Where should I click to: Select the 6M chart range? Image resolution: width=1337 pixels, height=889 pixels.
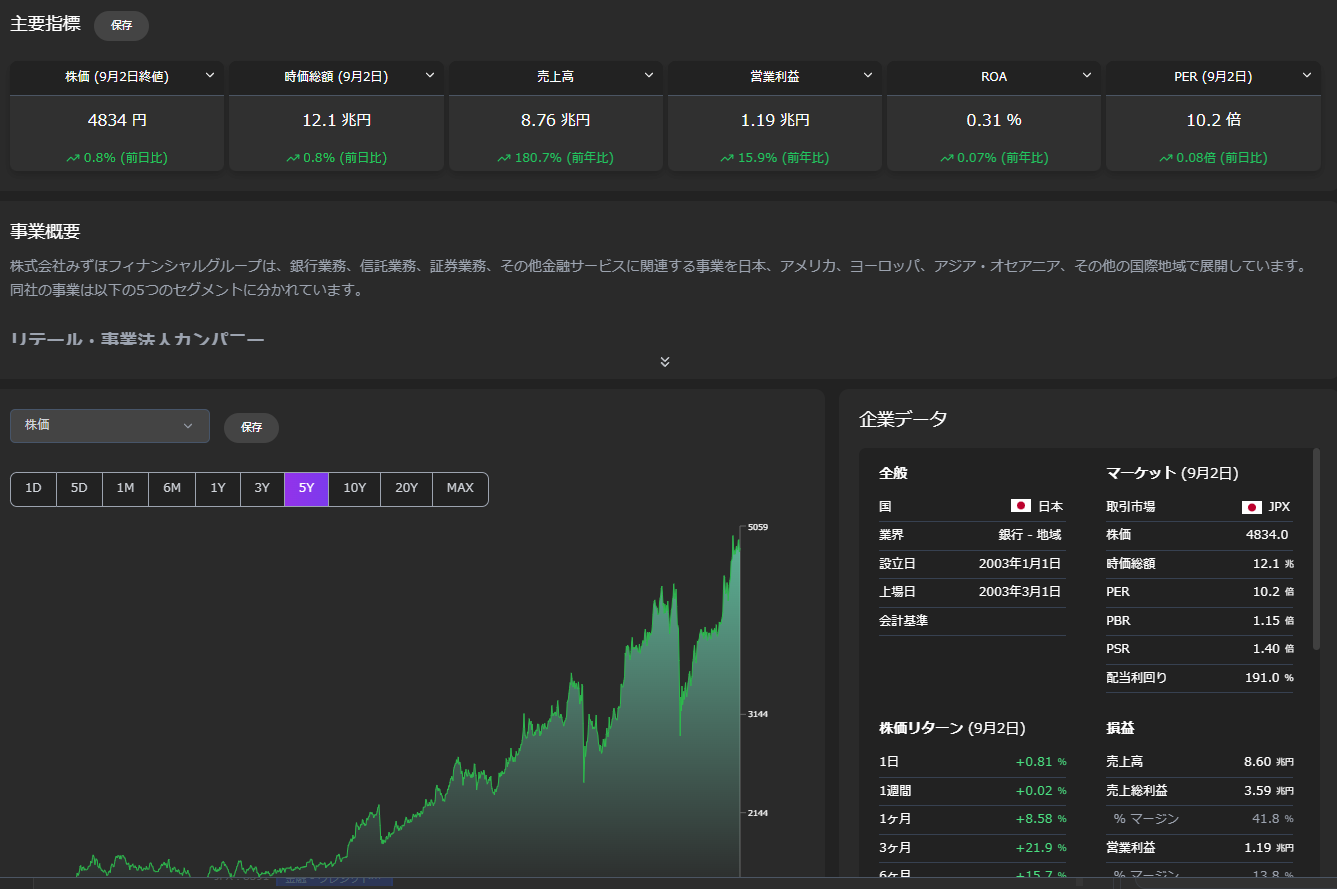pos(172,489)
